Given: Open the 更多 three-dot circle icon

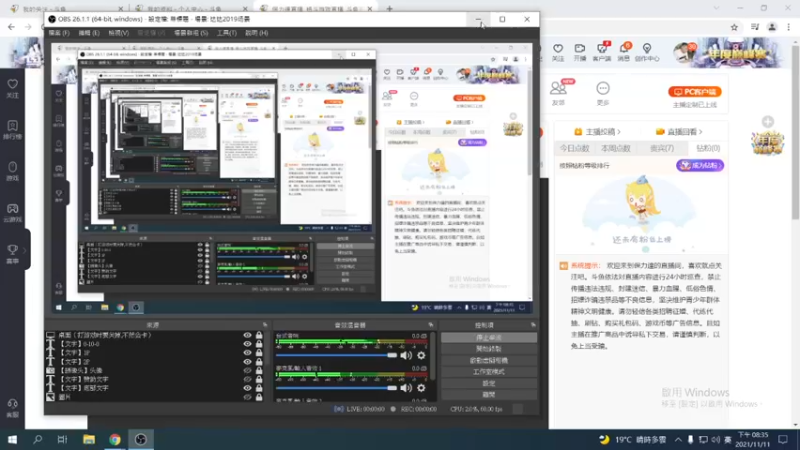Looking at the screenshot, I should (603, 88).
